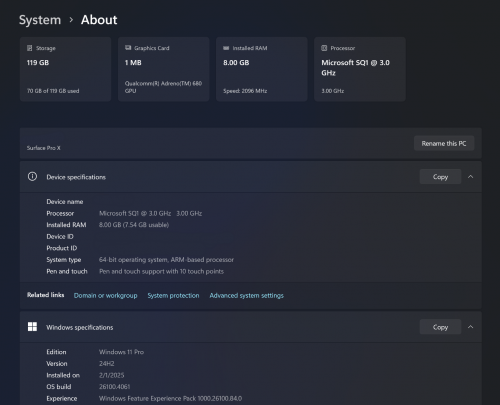
Task: Select Windows 11 Pro edition value
Action: pos(121,352)
